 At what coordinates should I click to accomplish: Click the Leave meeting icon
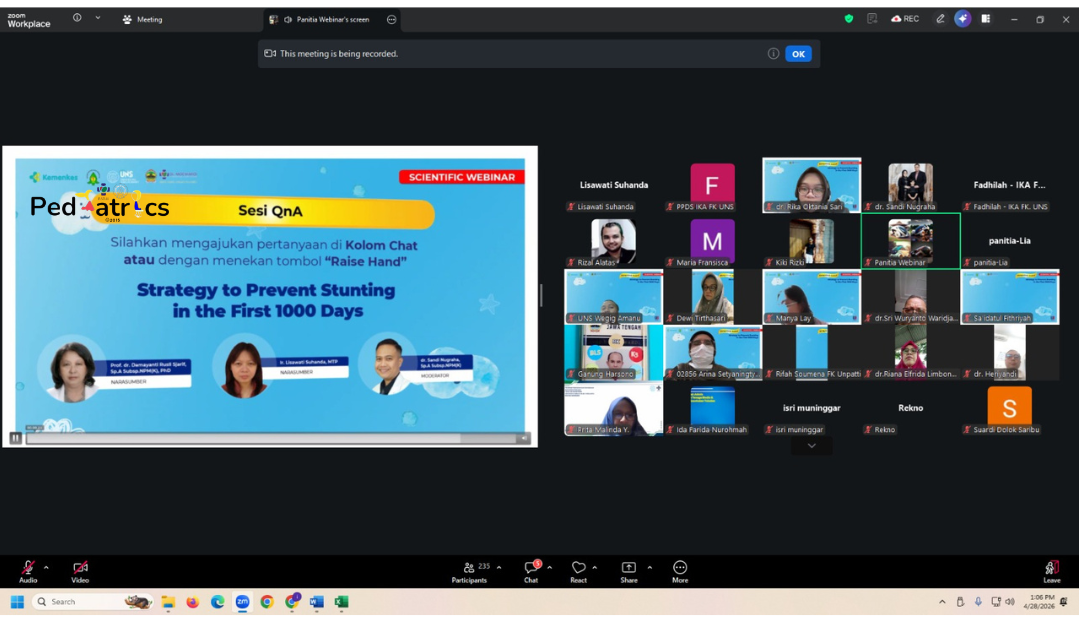pyautogui.click(x=1052, y=568)
